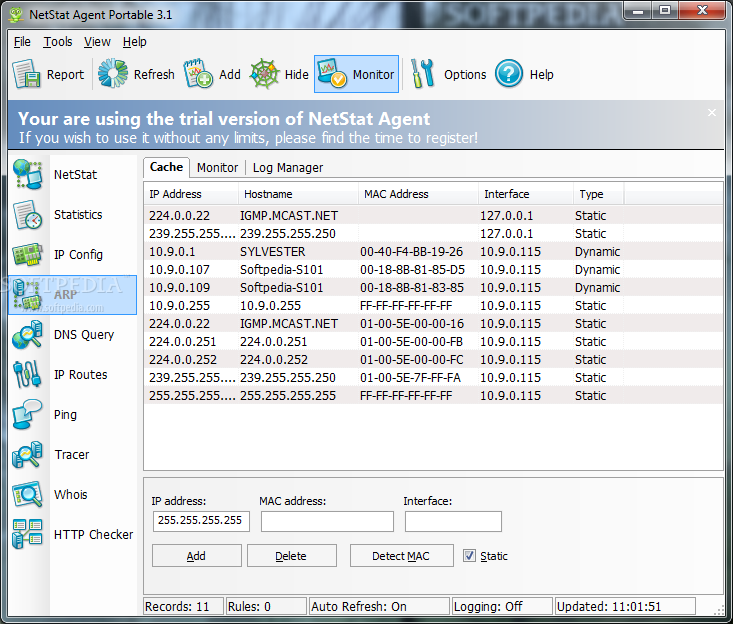Toggle the Static checkbox
The height and width of the screenshot is (624, 733).
tap(469, 556)
